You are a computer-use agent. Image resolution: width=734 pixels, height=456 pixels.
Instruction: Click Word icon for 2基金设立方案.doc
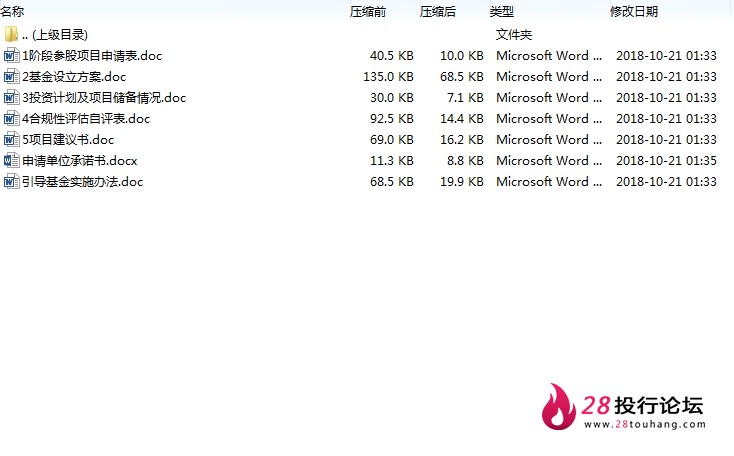point(11,76)
